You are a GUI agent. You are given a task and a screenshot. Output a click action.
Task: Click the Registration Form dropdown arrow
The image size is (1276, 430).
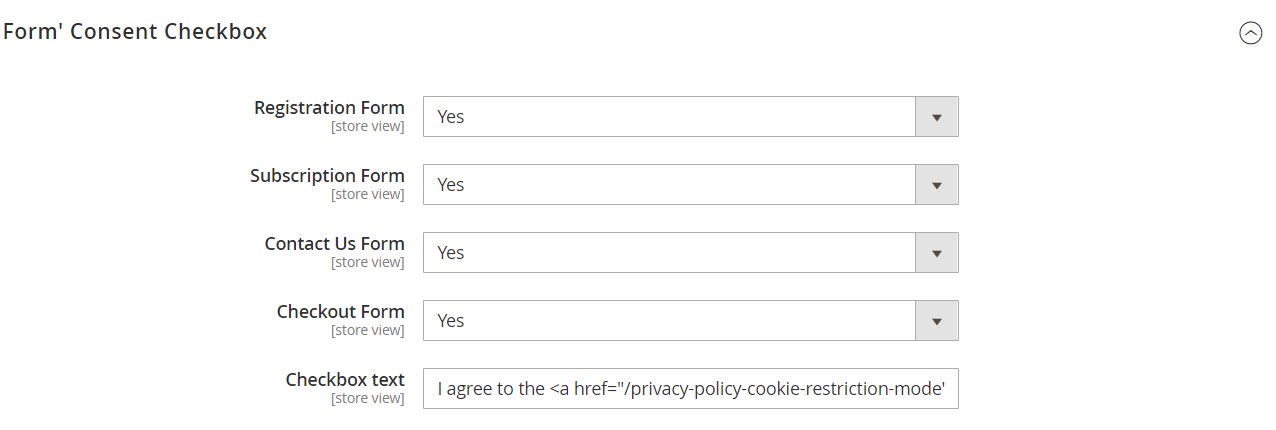click(937, 117)
